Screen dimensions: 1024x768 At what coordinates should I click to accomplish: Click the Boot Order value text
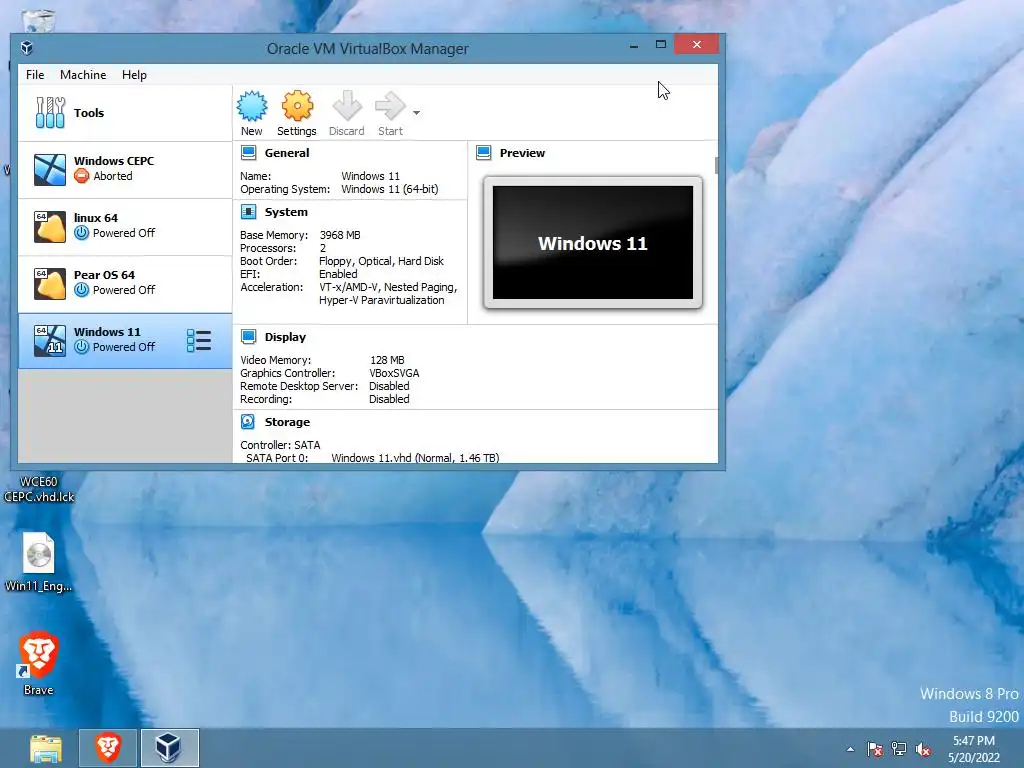[x=381, y=261]
